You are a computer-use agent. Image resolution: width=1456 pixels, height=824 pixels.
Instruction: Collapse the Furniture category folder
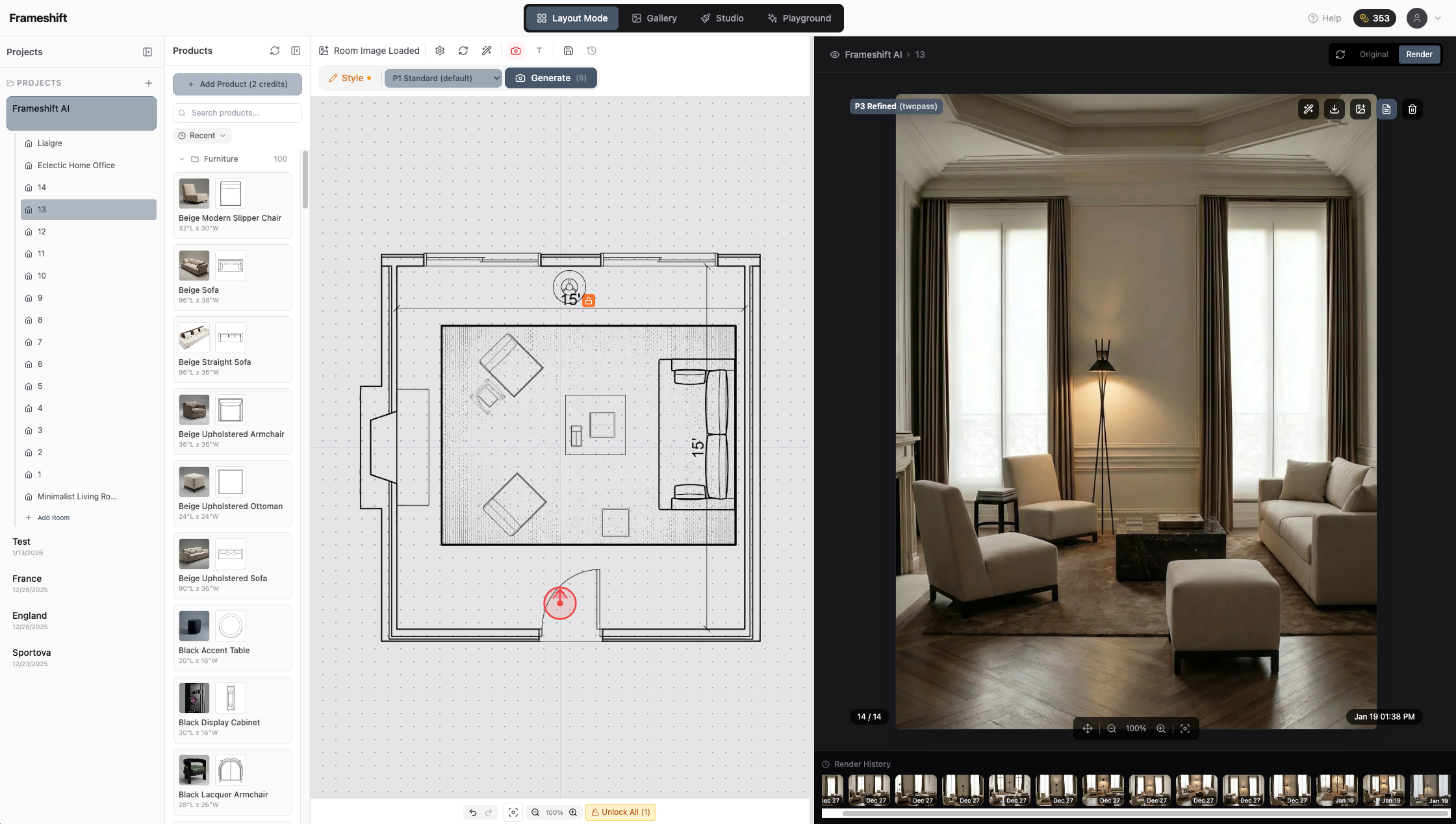[x=182, y=159]
